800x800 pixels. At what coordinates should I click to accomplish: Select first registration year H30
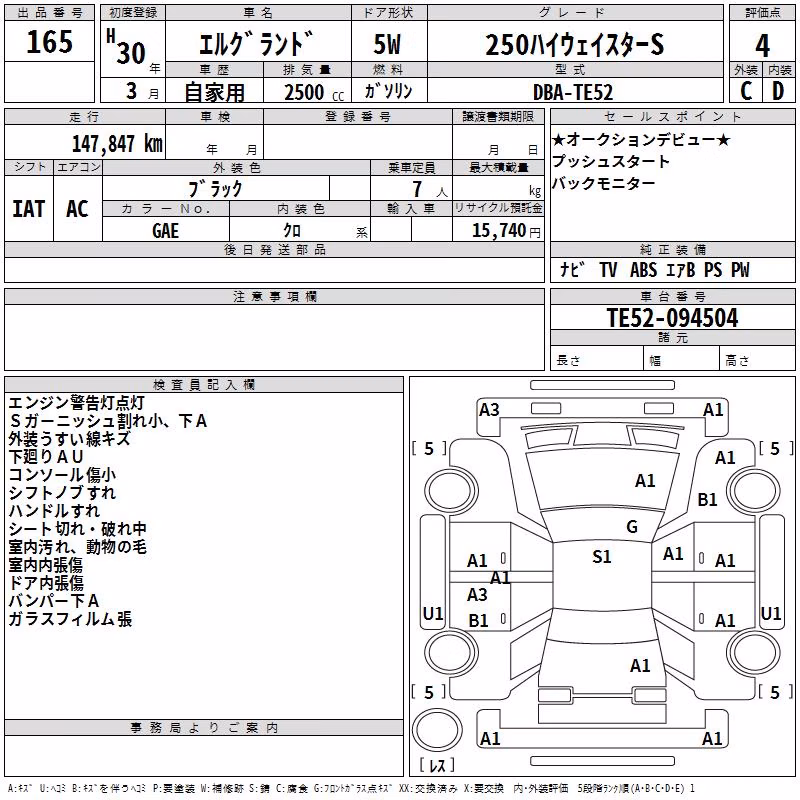click(126, 47)
